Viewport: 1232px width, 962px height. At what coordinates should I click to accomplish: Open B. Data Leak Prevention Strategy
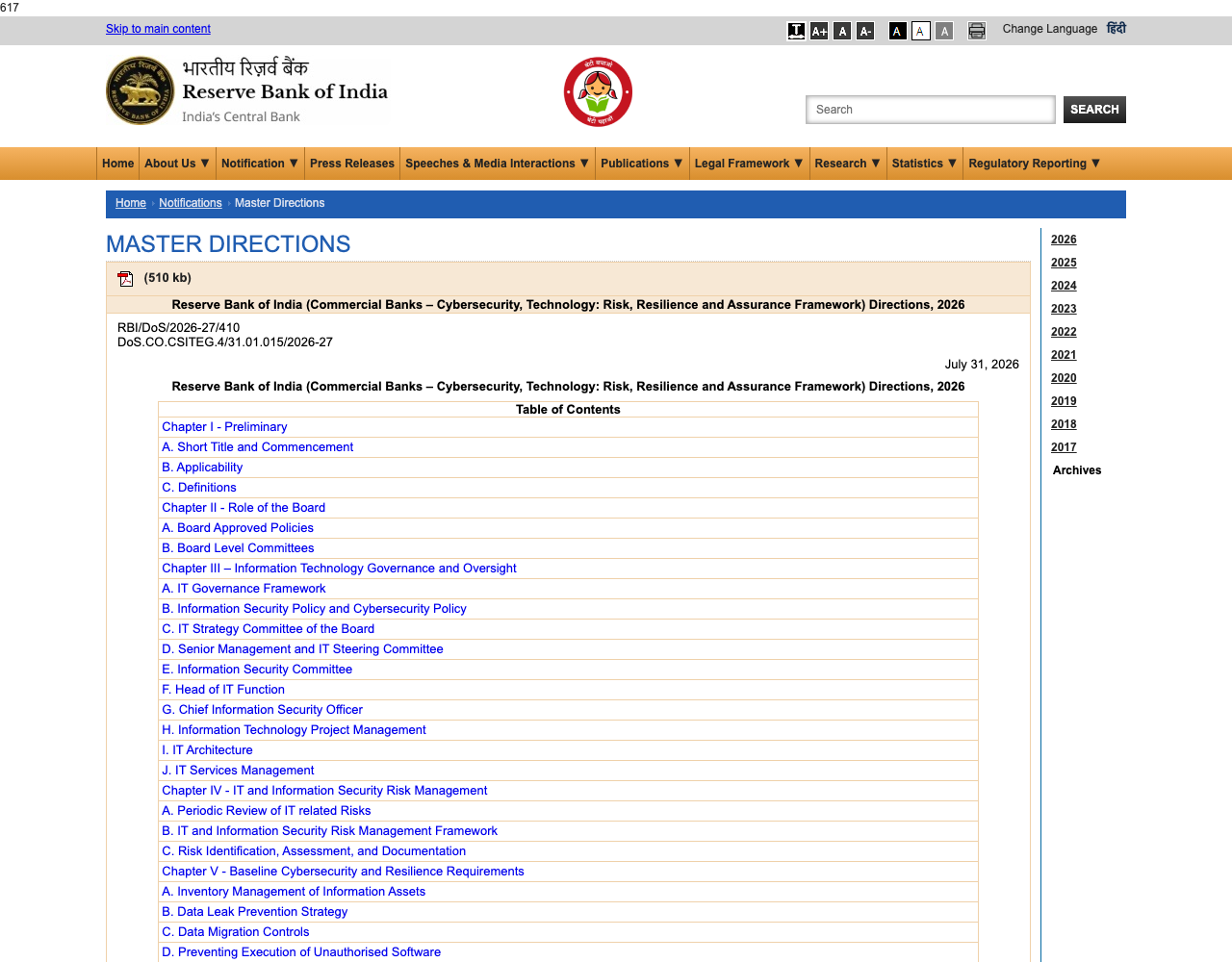point(254,912)
